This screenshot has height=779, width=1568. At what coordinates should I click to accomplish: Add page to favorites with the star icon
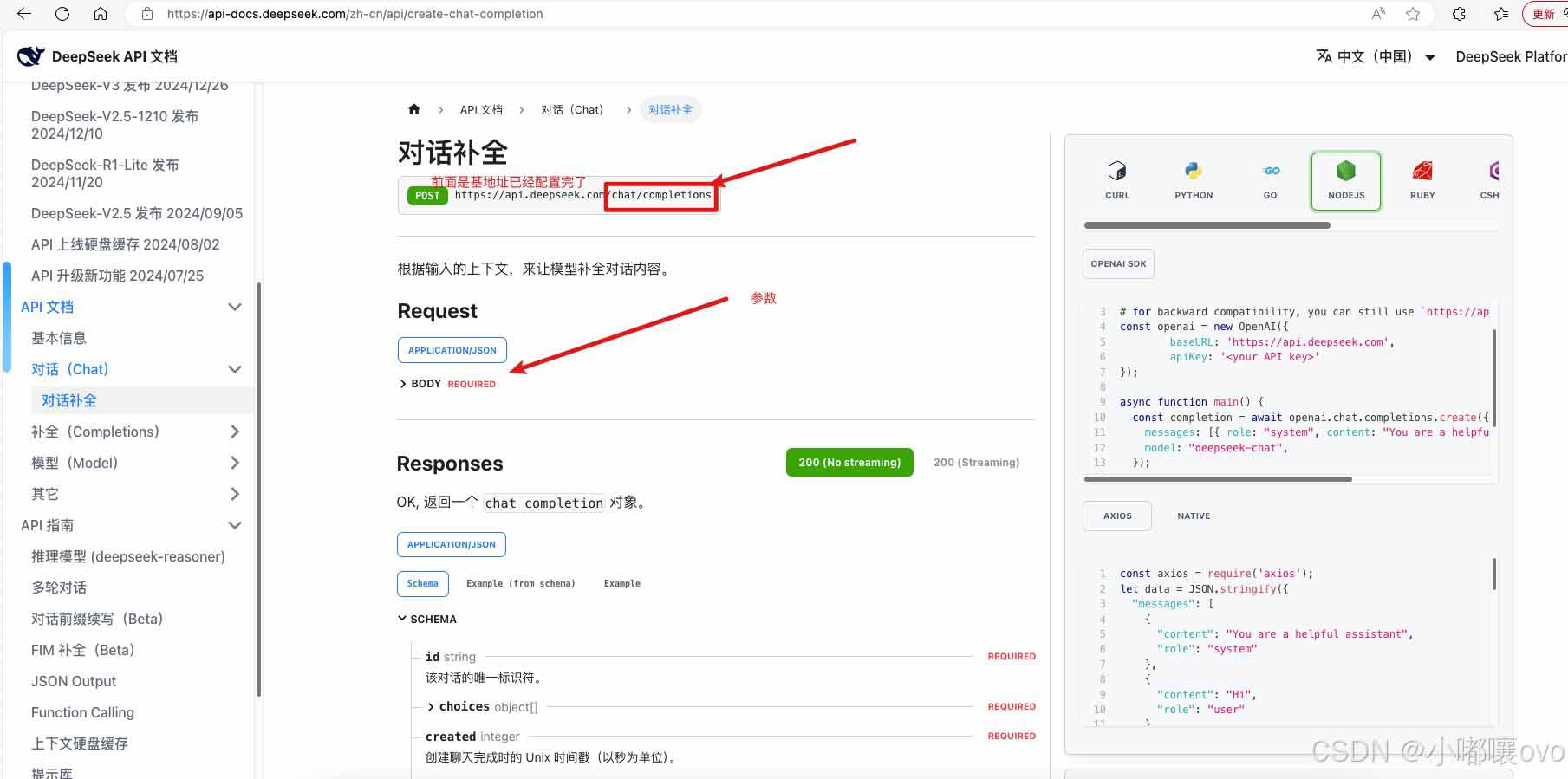tap(1413, 14)
